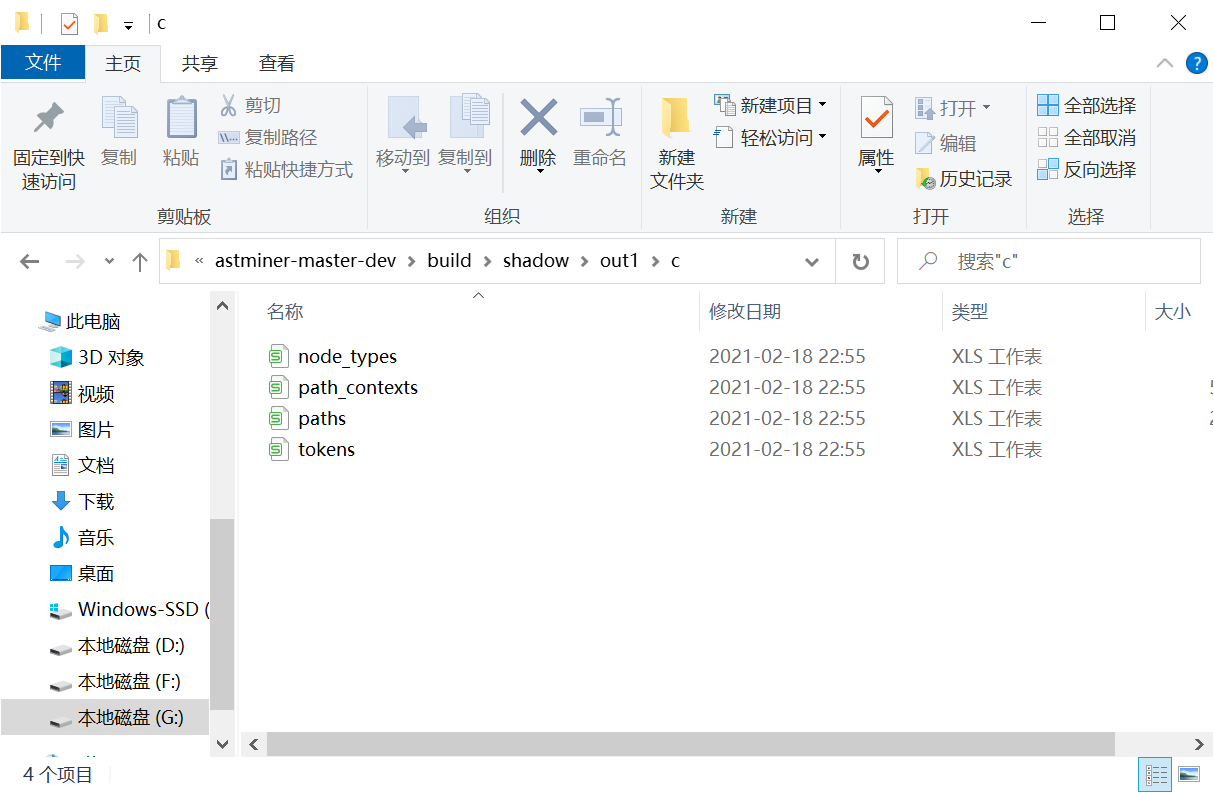This screenshot has height=793, width=1214.
Task: Click Select all (全部选择)
Action: click(1087, 105)
